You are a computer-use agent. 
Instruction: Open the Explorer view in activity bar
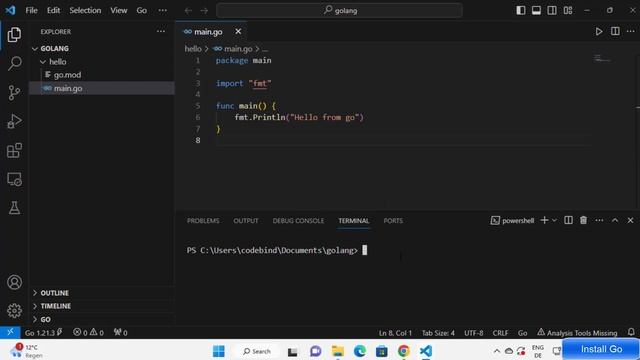[x=14, y=35]
